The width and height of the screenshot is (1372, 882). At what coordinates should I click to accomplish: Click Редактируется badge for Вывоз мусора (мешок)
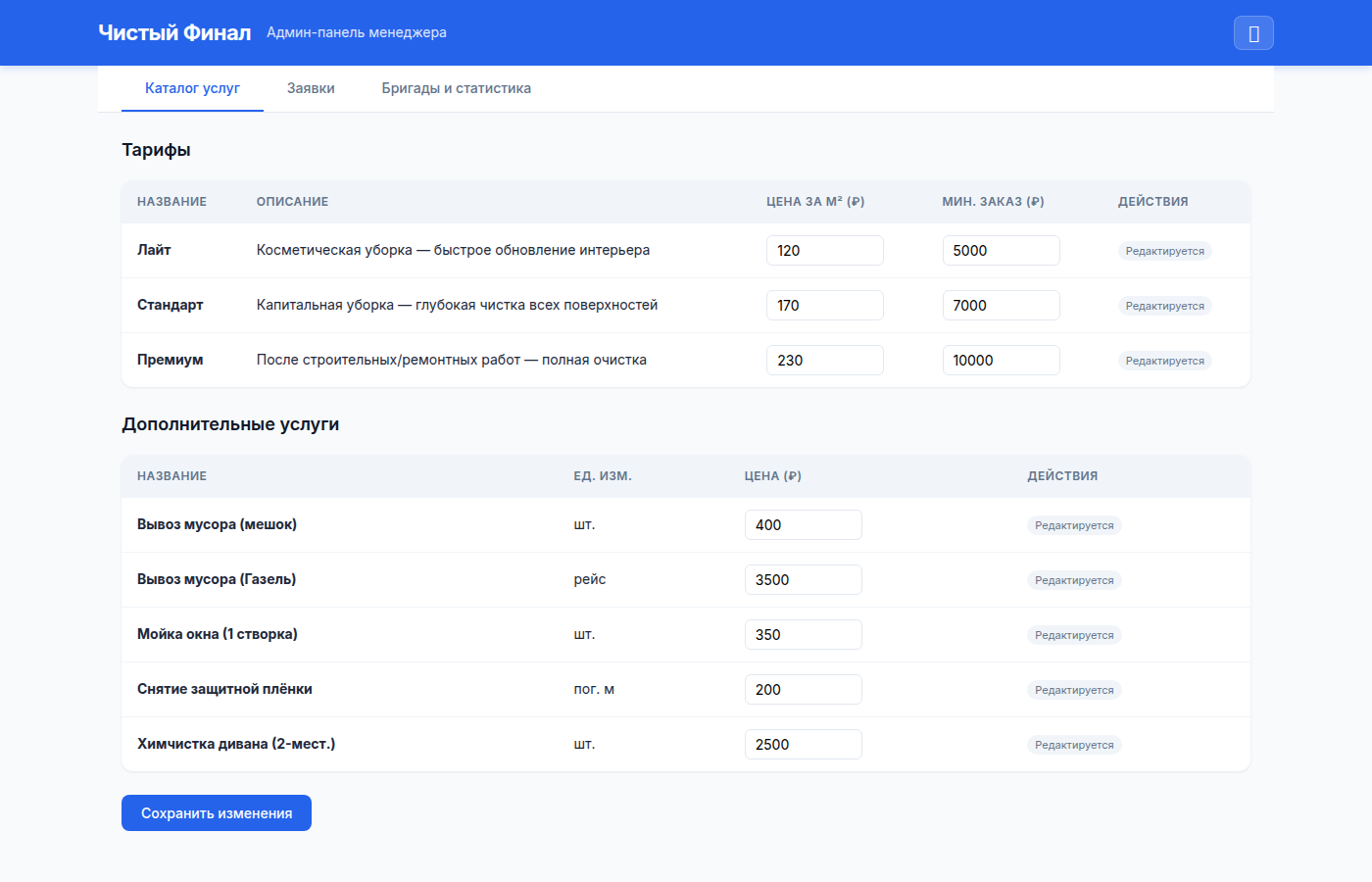click(x=1074, y=525)
